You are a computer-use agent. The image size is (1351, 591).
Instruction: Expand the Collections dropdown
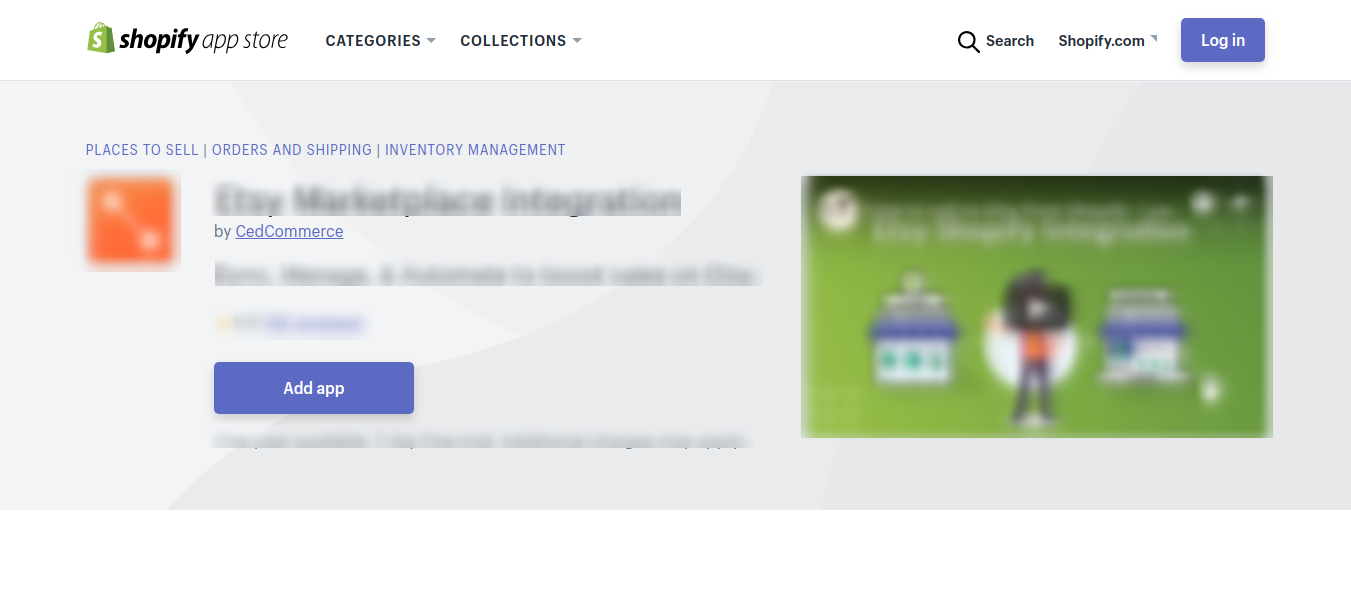coord(520,41)
